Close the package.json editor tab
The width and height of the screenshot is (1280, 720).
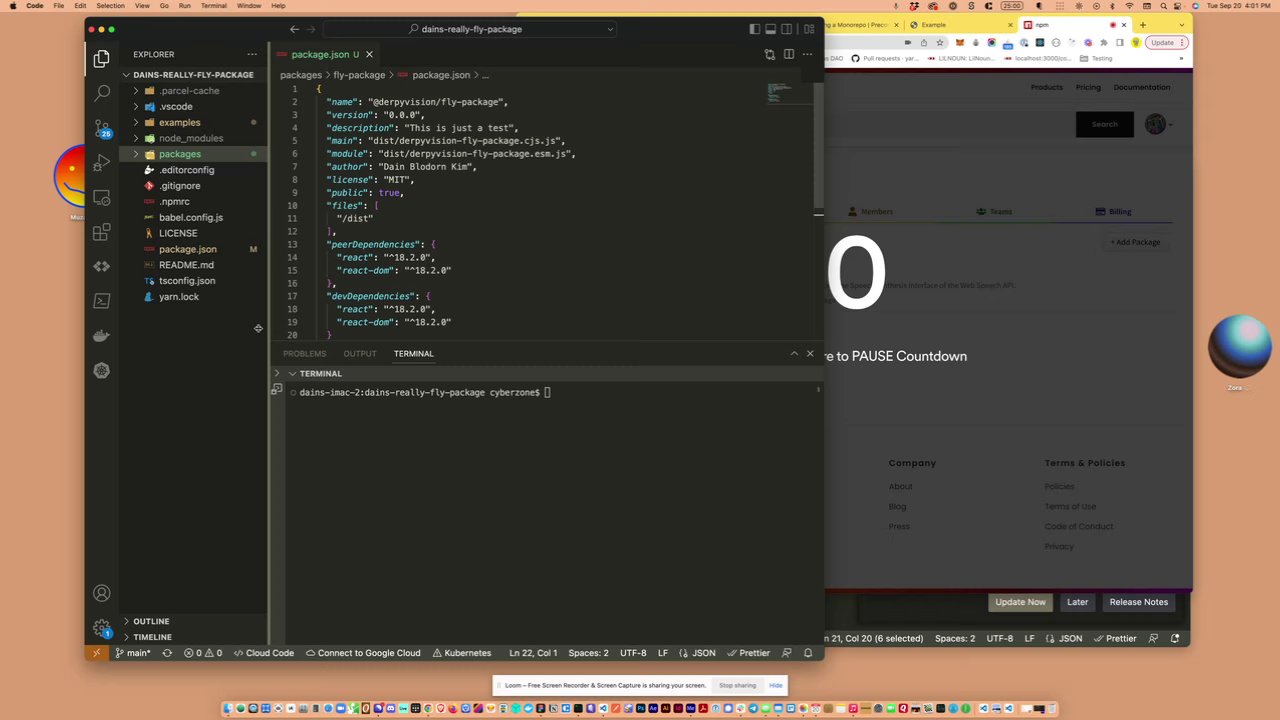pyautogui.click(x=369, y=54)
